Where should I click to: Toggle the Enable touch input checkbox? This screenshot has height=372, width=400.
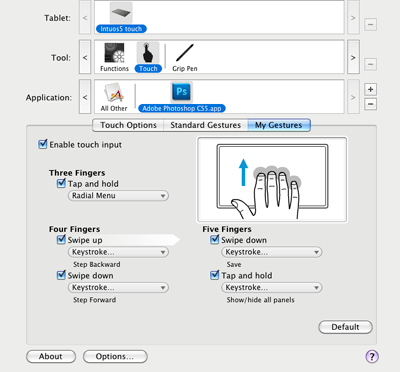coord(43,144)
